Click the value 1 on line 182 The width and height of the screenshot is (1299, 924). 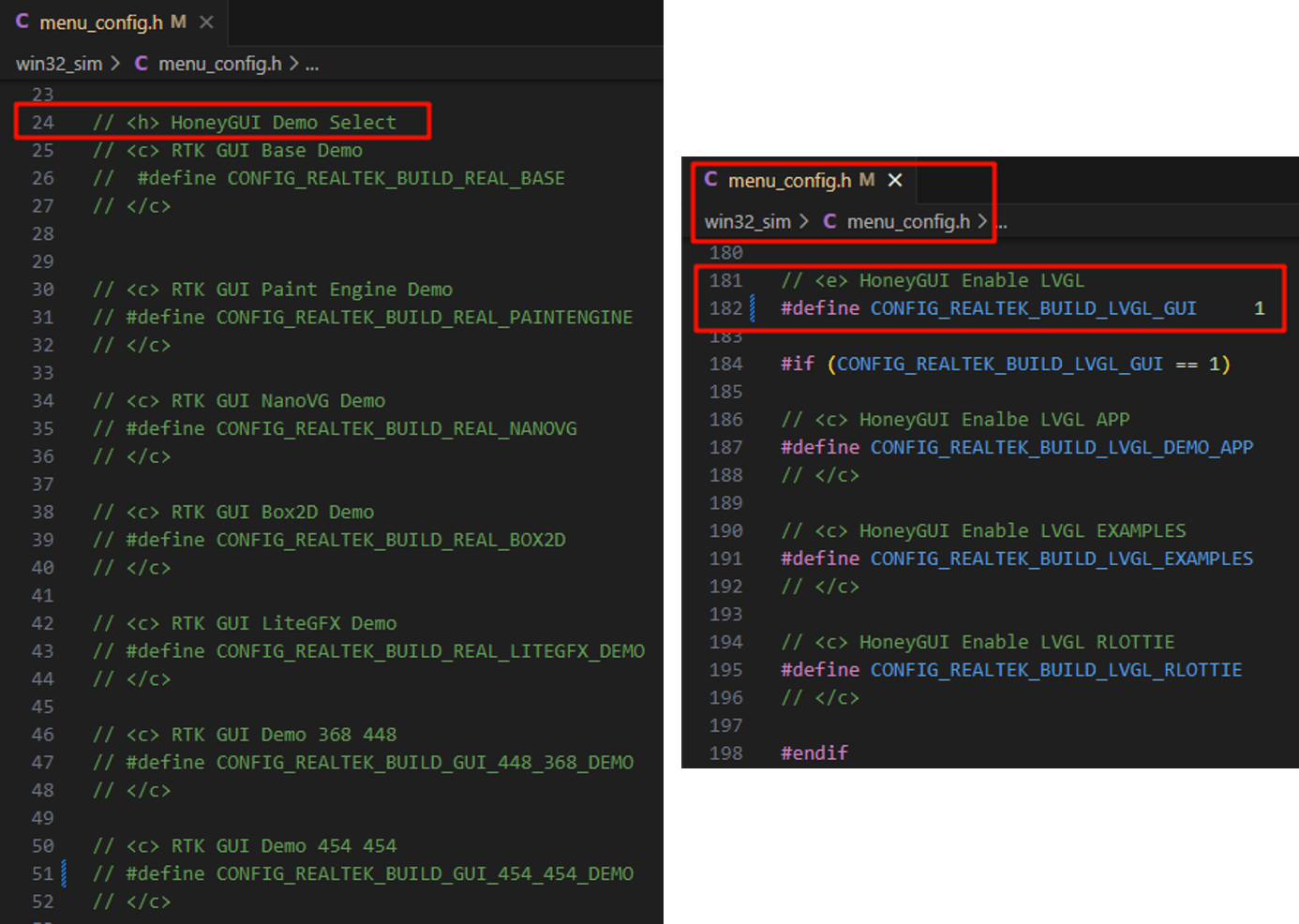(x=1260, y=308)
